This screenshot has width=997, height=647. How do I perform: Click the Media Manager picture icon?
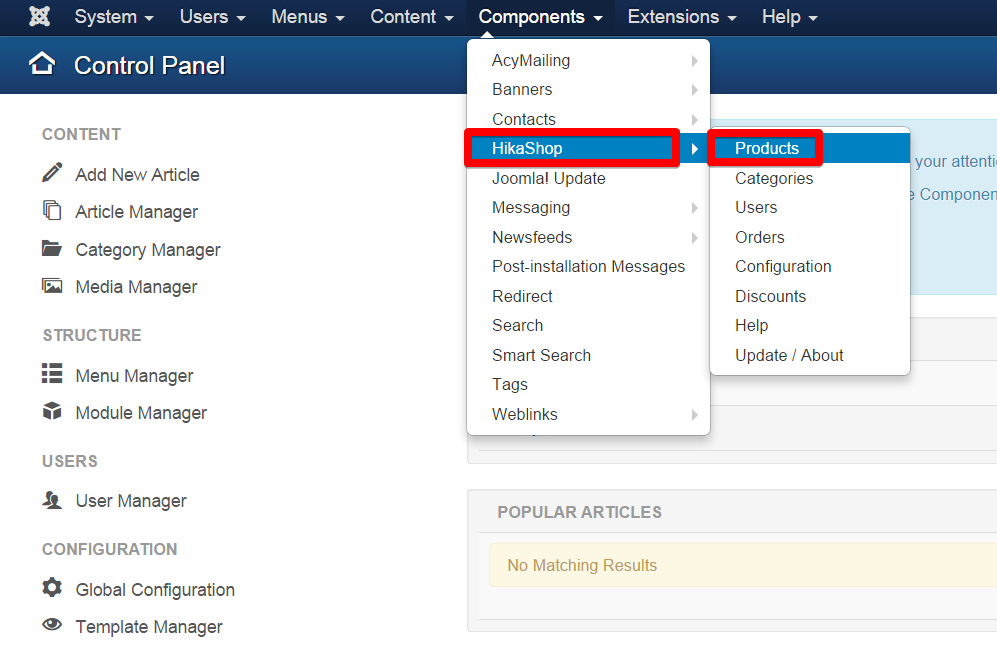pos(52,286)
